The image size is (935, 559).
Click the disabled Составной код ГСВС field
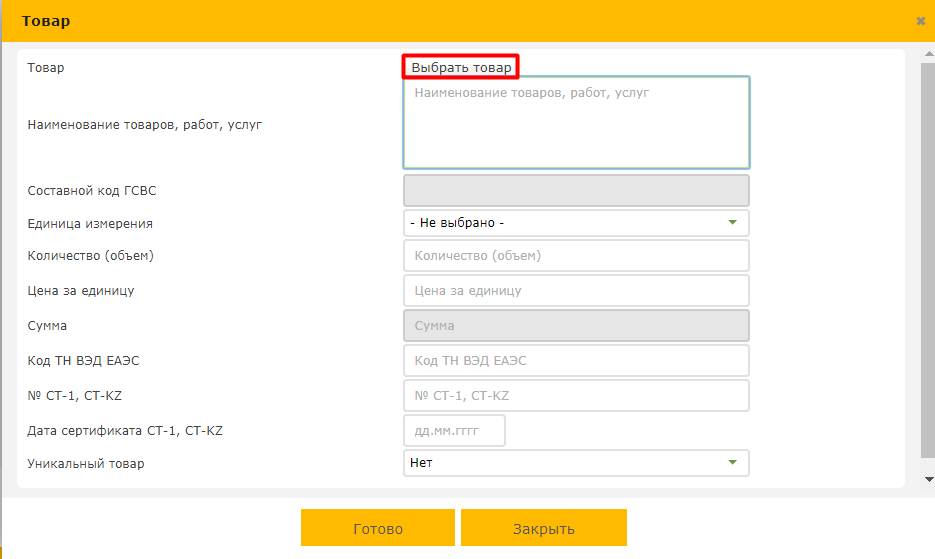[x=576, y=190]
